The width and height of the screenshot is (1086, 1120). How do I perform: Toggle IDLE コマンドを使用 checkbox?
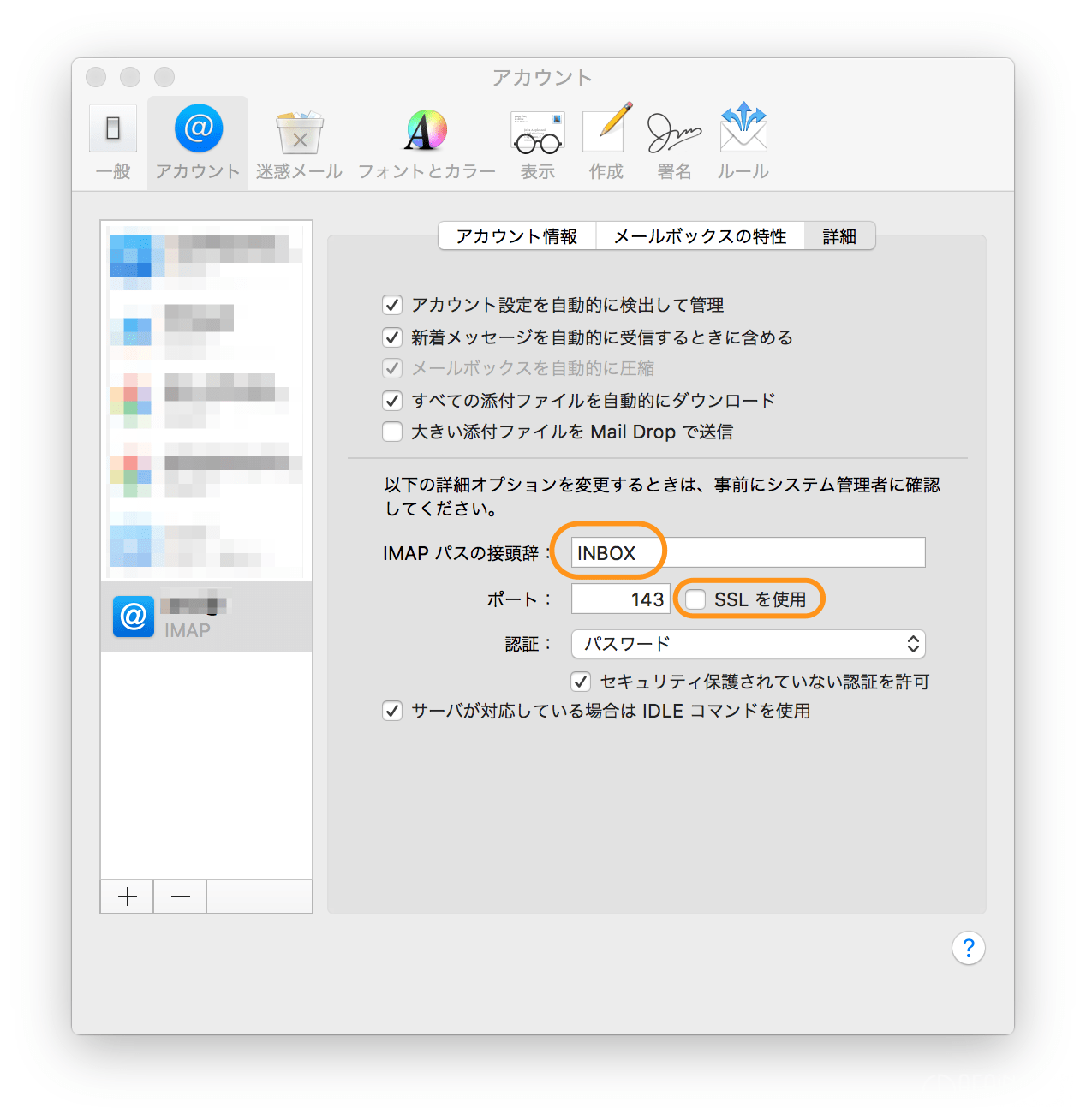[392, 711]
